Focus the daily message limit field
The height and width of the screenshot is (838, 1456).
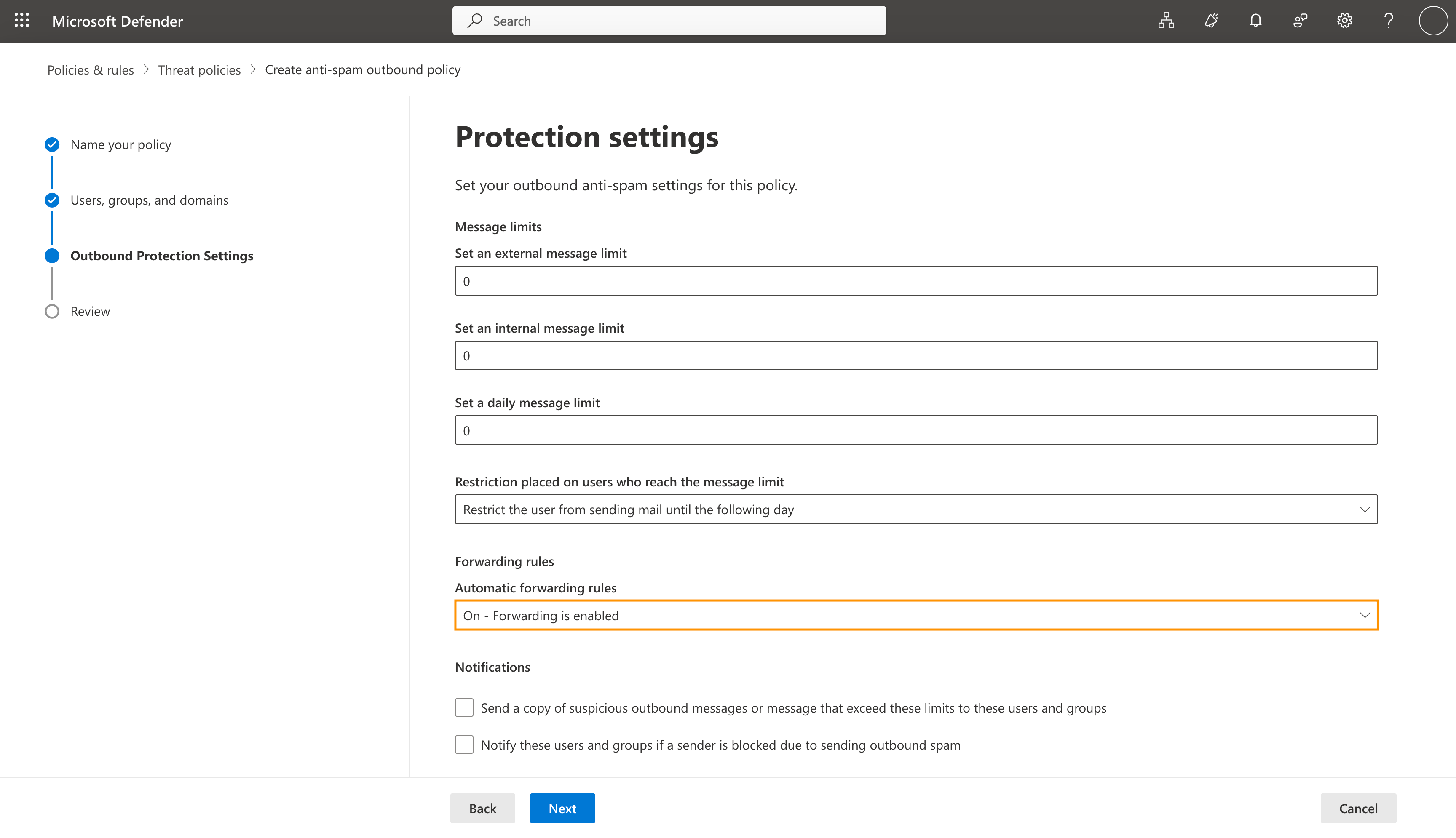tap(916, 430)
